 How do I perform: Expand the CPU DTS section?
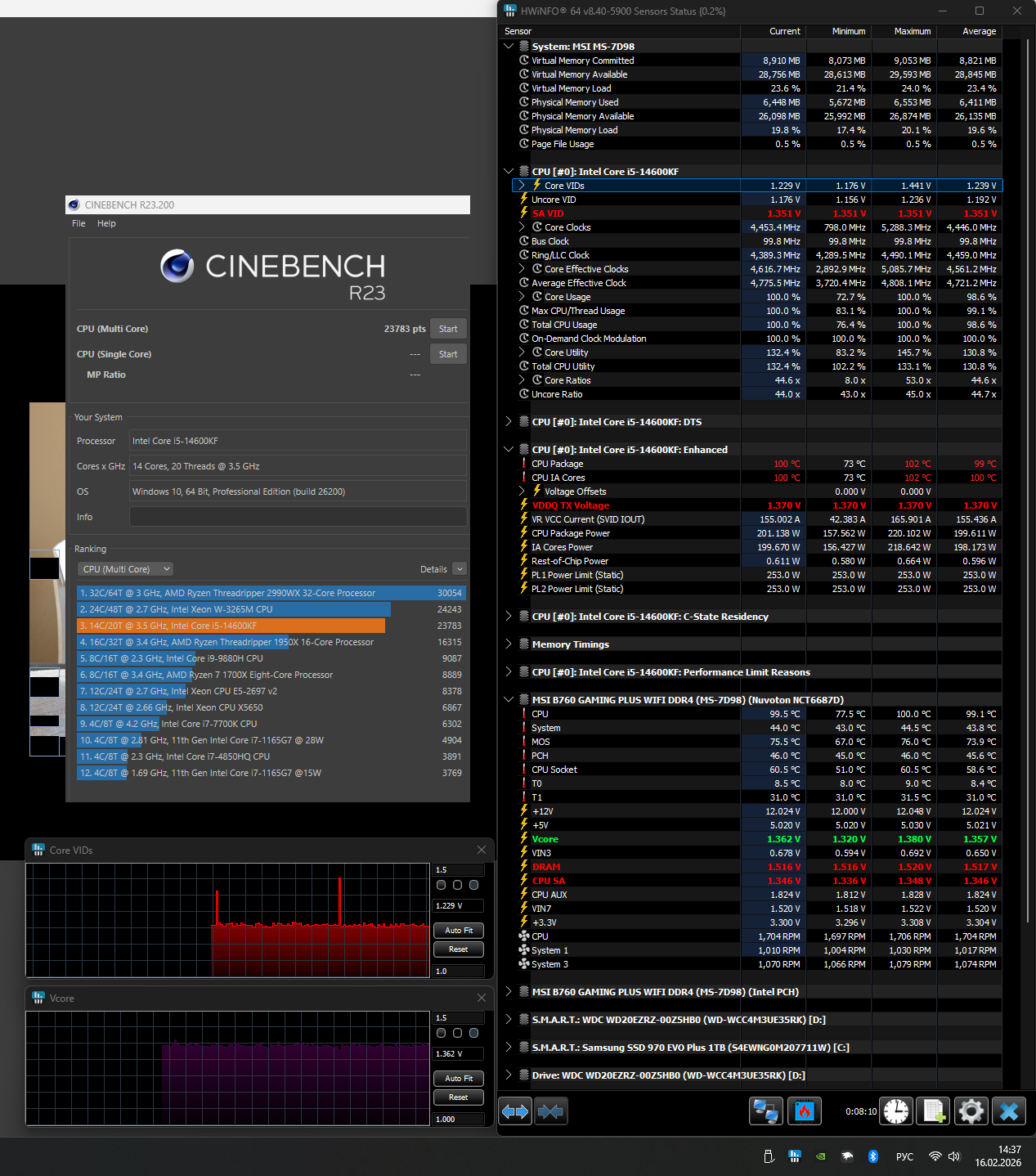pyautogui.click(x=509, y=422)
